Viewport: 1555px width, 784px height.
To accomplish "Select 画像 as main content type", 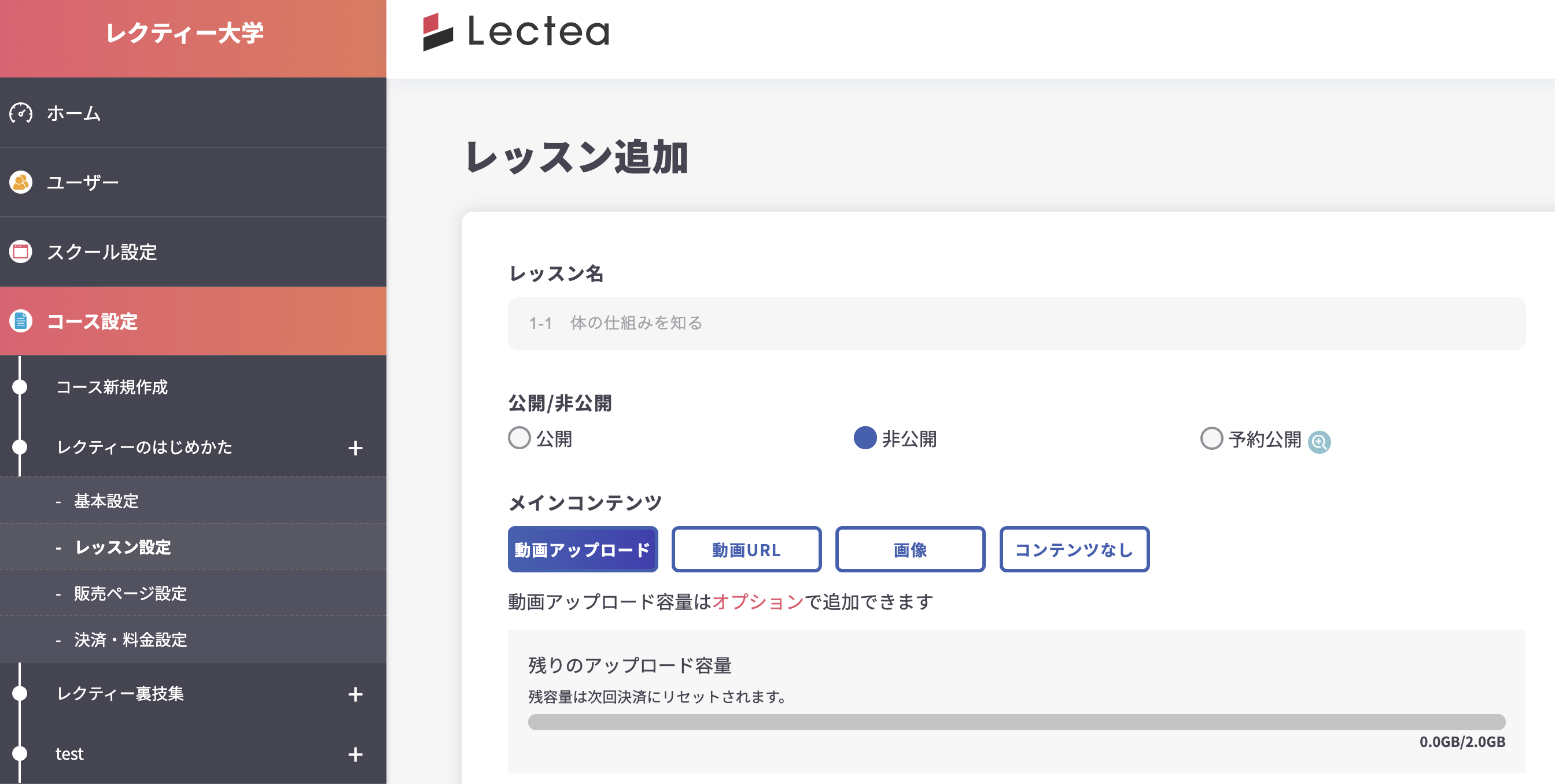I will 909,549.
